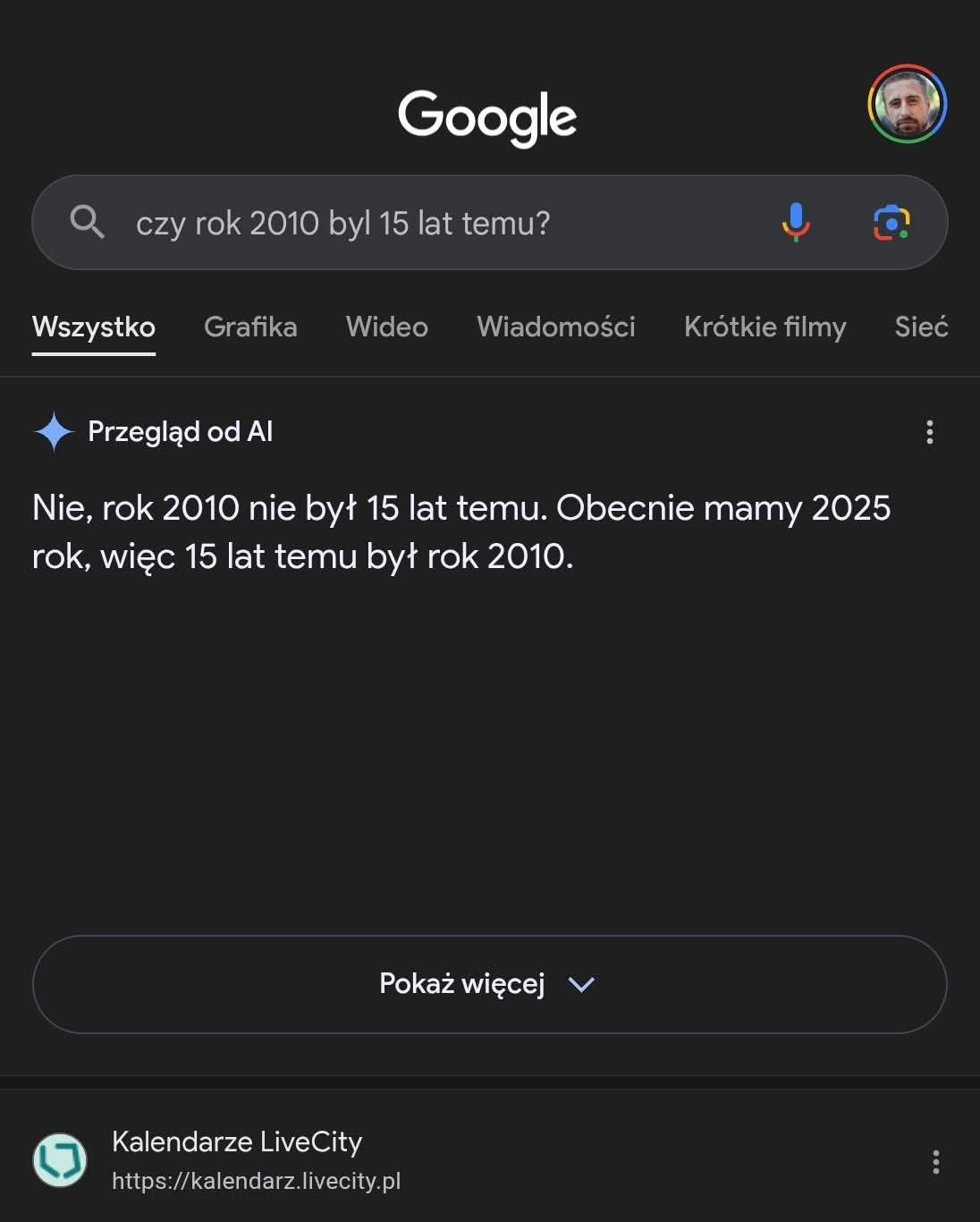Follow the kalendarz.livecity.pl URL link

point(257,1181)
